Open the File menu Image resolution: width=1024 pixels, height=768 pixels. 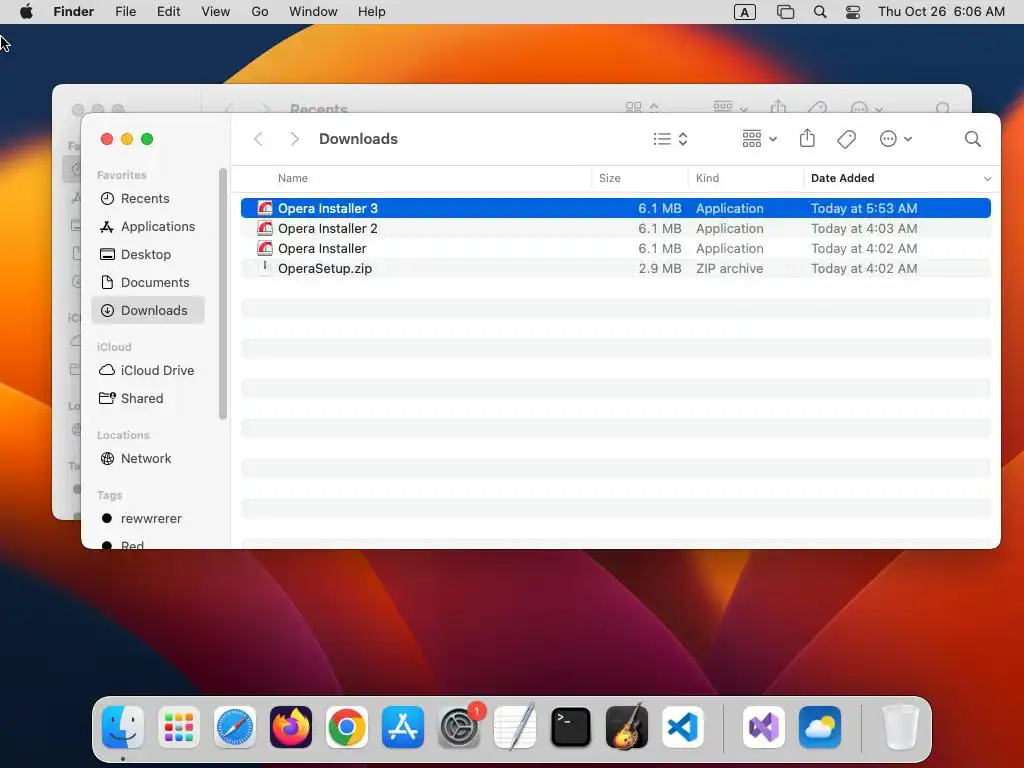125,12
